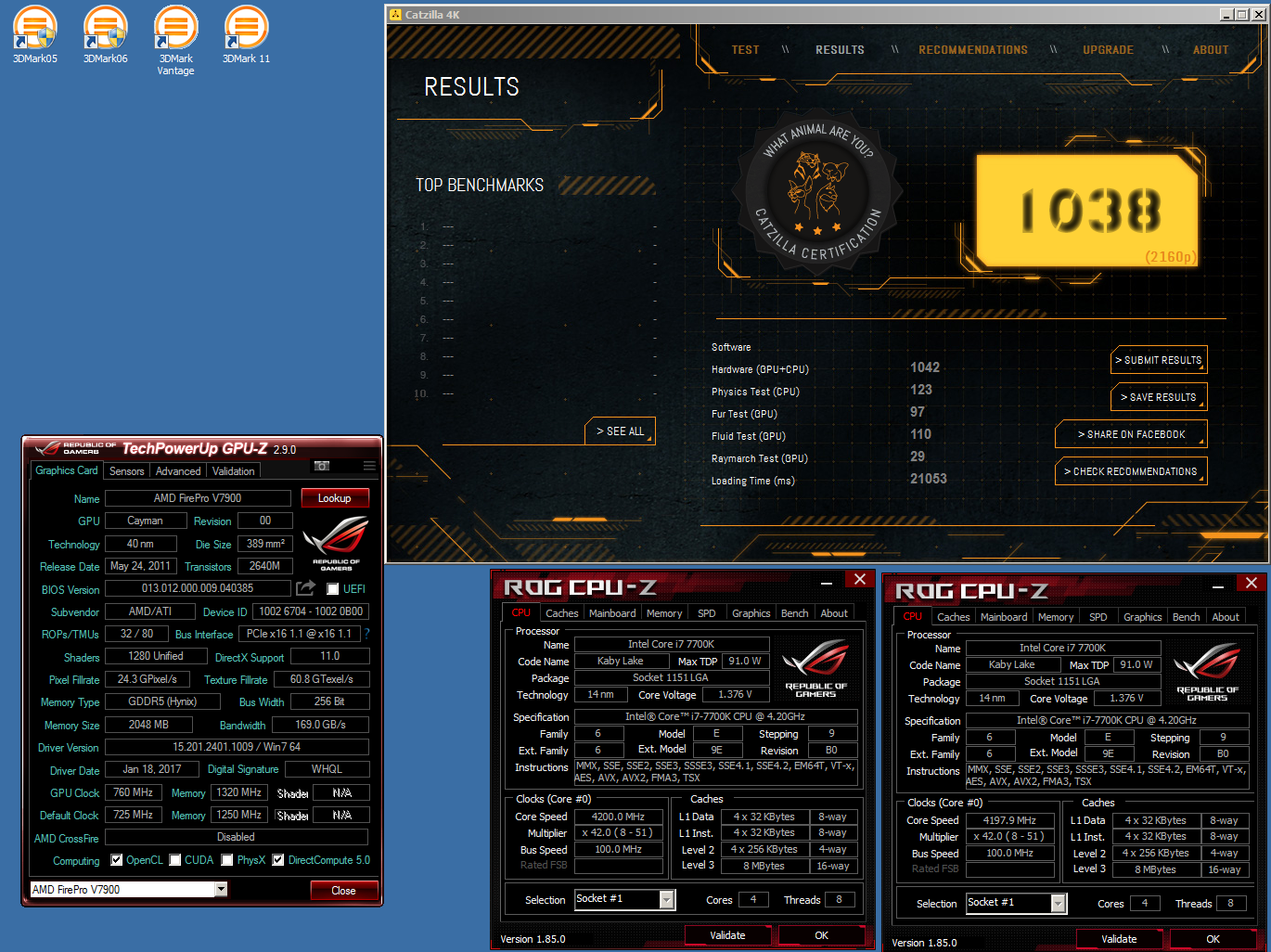
Task: Open the 3DMark Vantage desktop shortcut
Action: point(175,41)
